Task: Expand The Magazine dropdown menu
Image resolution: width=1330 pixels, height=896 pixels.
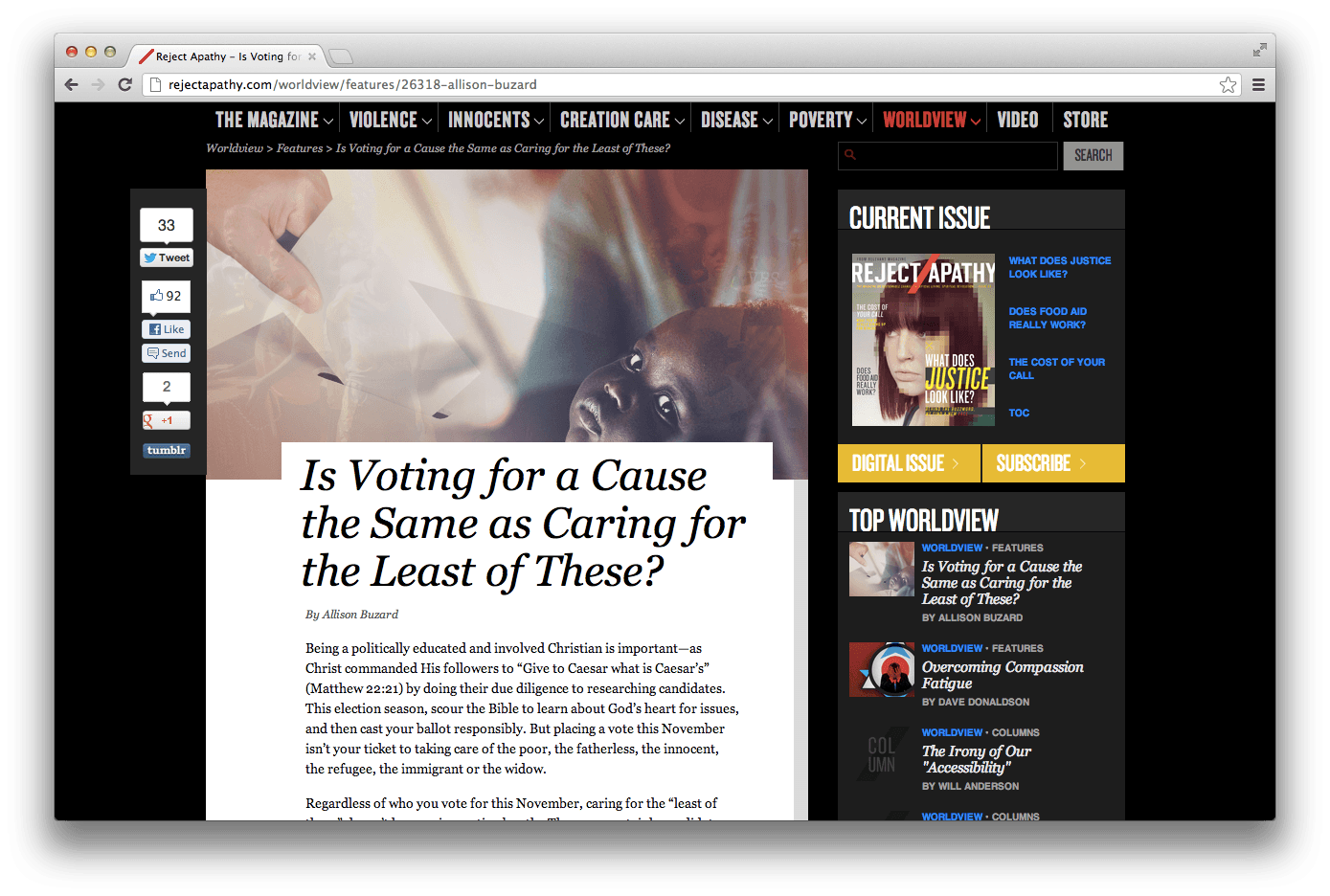Action: [274, 120]
